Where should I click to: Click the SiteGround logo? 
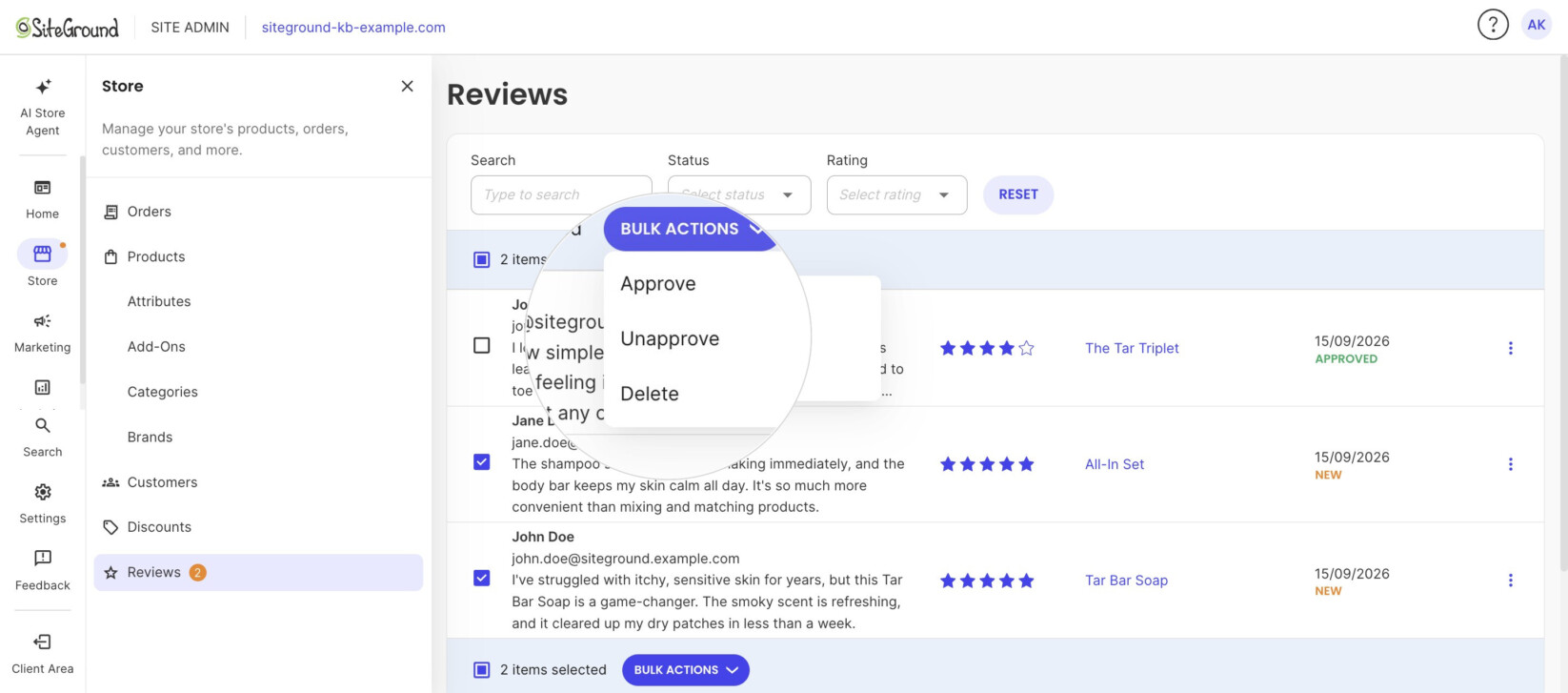pyautogui.click(x=68, y=28)
